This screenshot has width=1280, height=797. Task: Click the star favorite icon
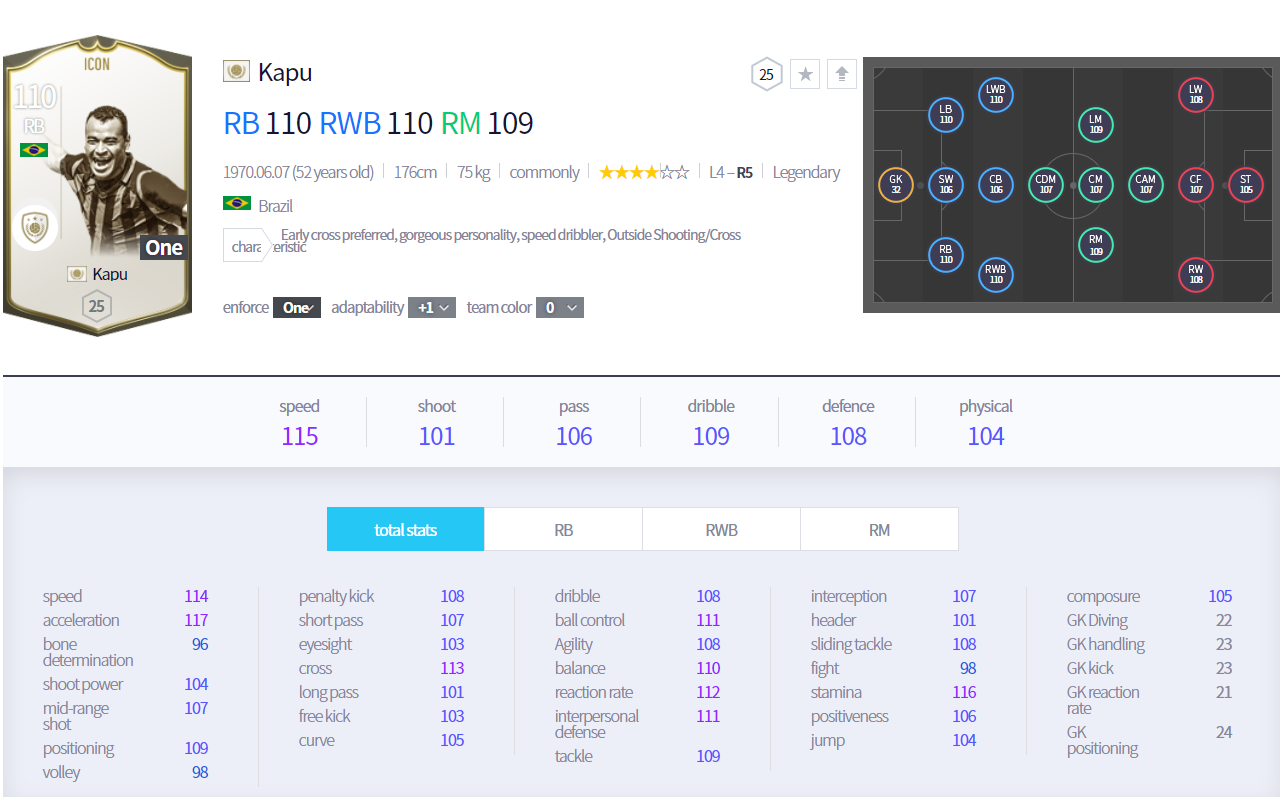pos(805,74)
